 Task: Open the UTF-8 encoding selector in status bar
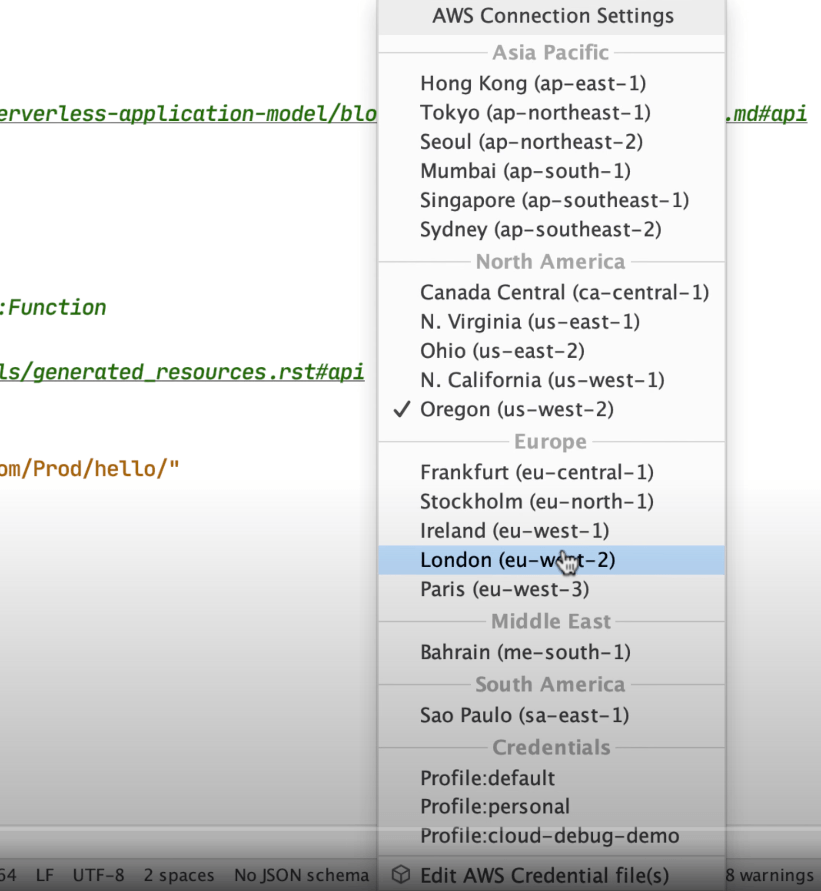click(x=98, y=875)
